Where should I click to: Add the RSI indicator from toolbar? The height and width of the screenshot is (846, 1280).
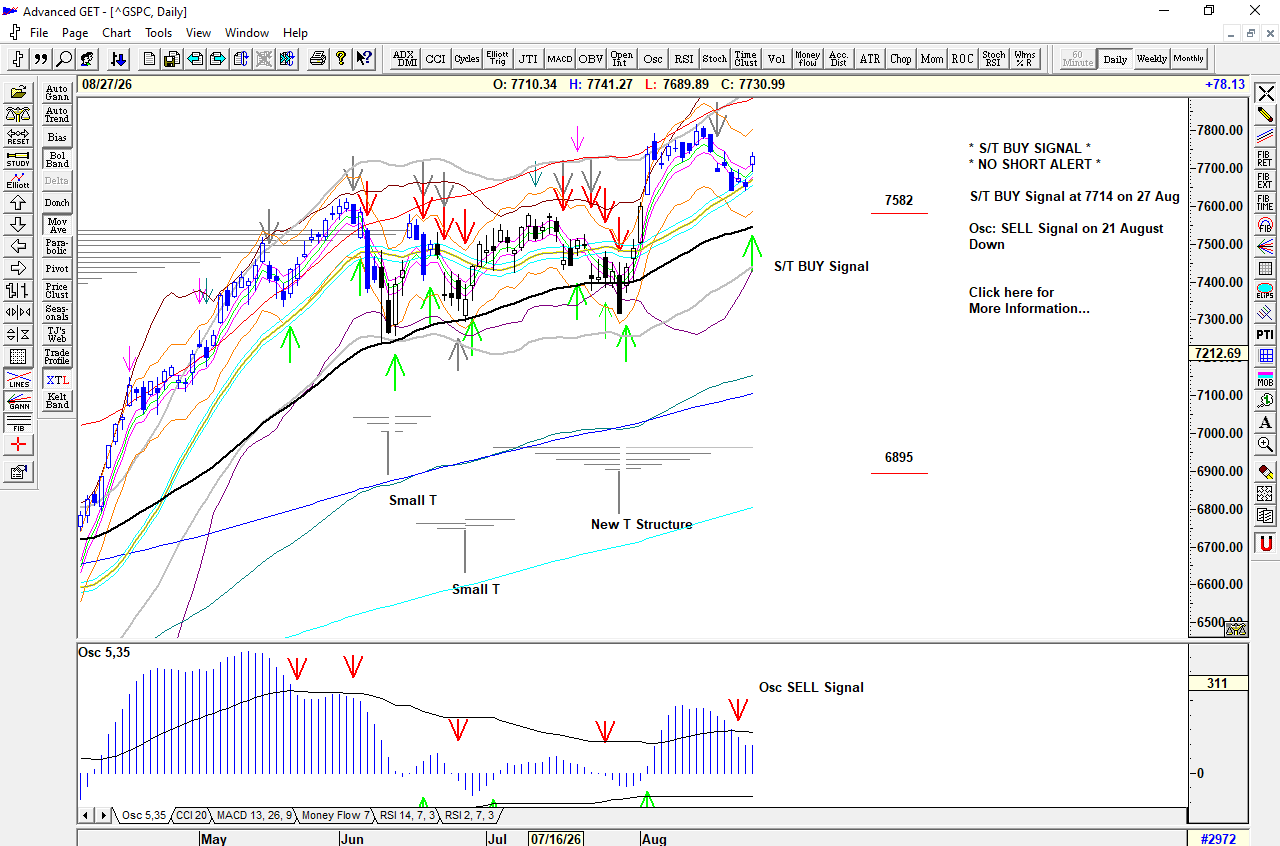click(x=684, y=59)
